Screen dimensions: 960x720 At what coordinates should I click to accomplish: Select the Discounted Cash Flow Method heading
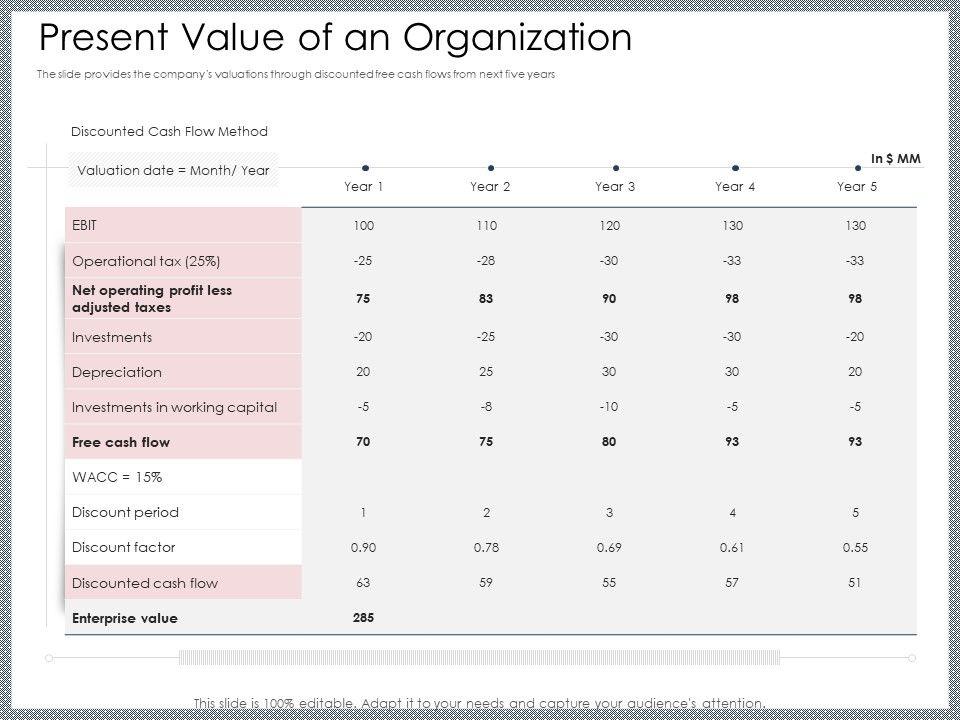pyautogui.click(x=169, y=131)
